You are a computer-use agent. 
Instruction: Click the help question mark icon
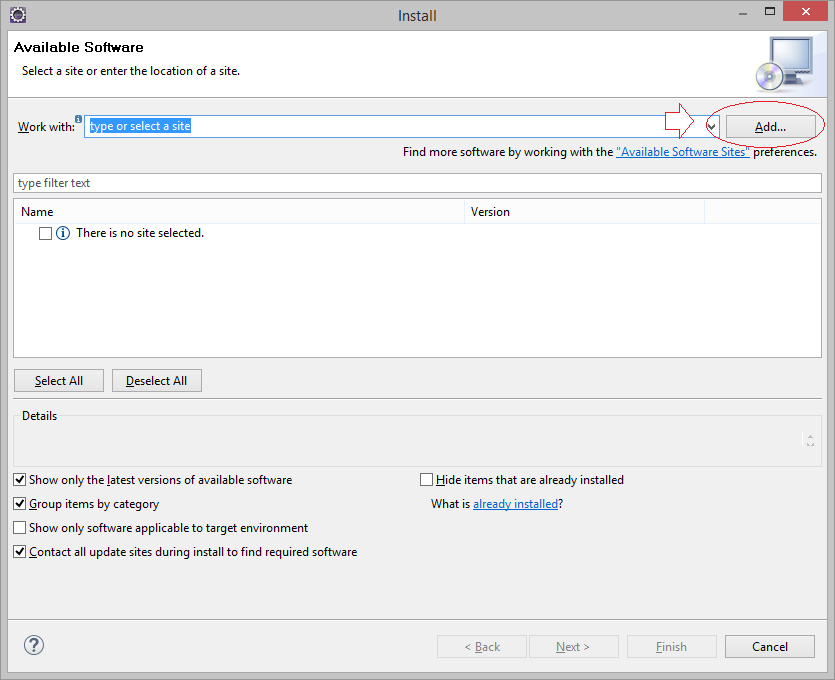click(34, 645)
